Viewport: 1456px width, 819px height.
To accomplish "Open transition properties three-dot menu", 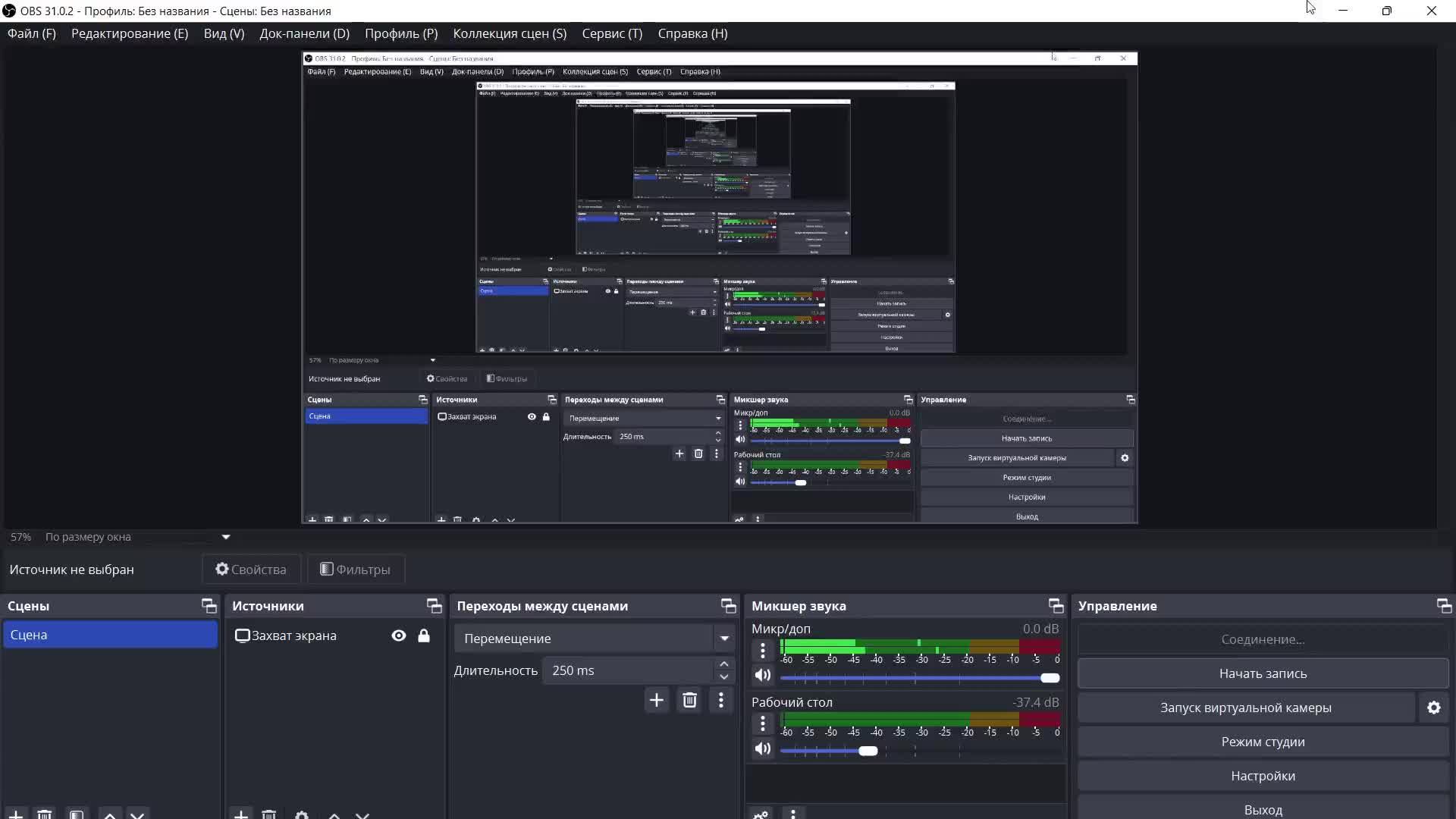I will [x=720, y=700].
